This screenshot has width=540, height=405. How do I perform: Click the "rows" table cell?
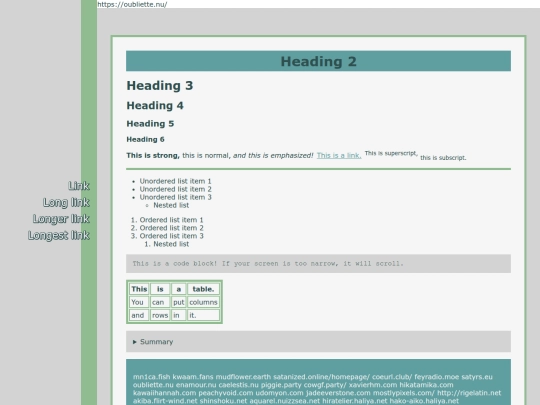[x=160, y=315]
